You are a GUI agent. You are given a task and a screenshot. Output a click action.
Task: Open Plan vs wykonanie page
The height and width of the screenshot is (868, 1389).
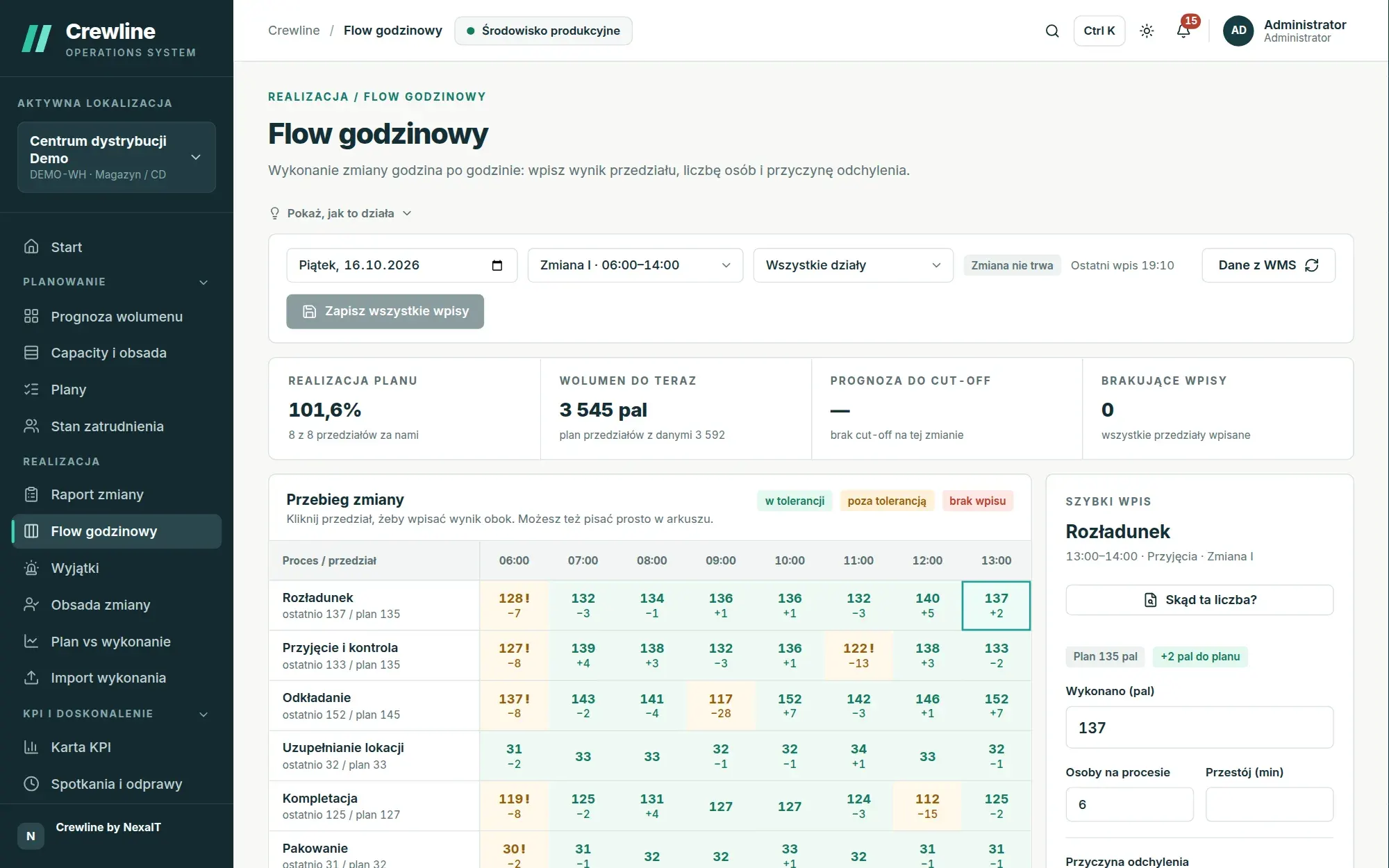117,642
